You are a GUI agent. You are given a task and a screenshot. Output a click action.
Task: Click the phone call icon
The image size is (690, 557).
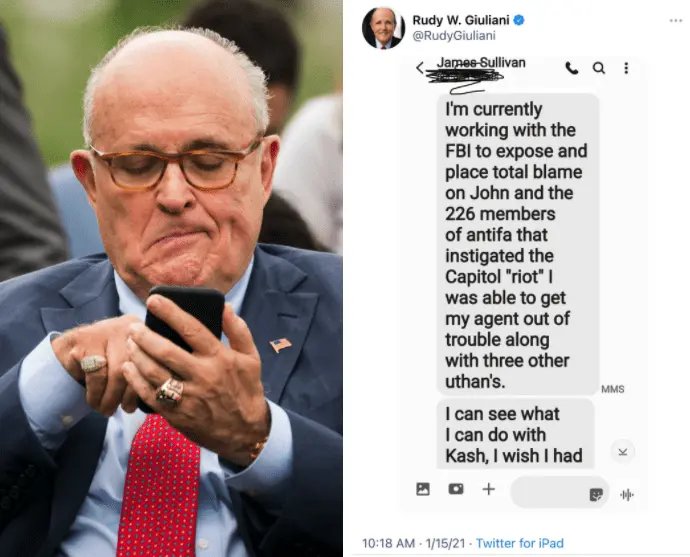pyautogui.click(x=572, y=68)
